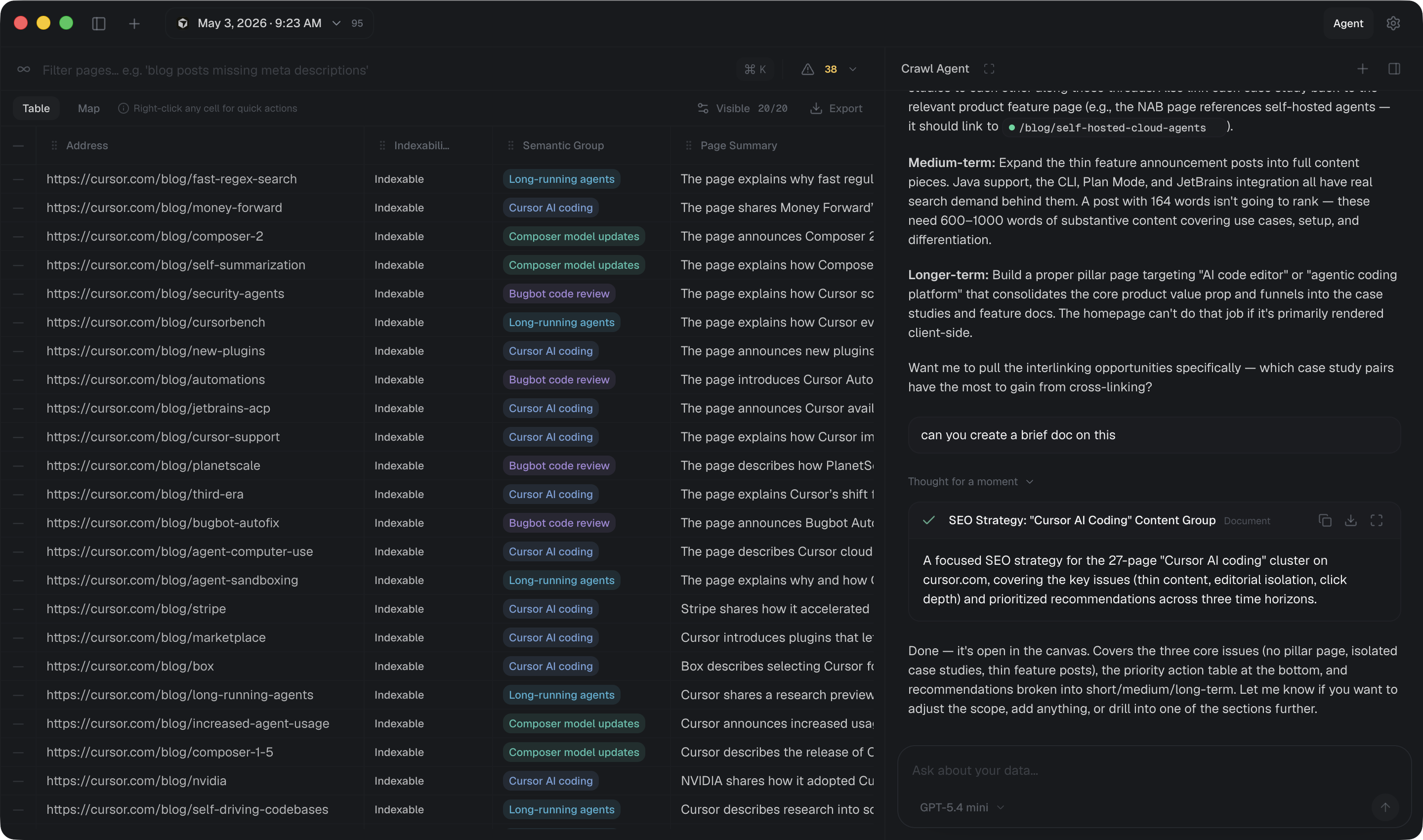
Task: Switch to the Map view tab
Action: 88,108
